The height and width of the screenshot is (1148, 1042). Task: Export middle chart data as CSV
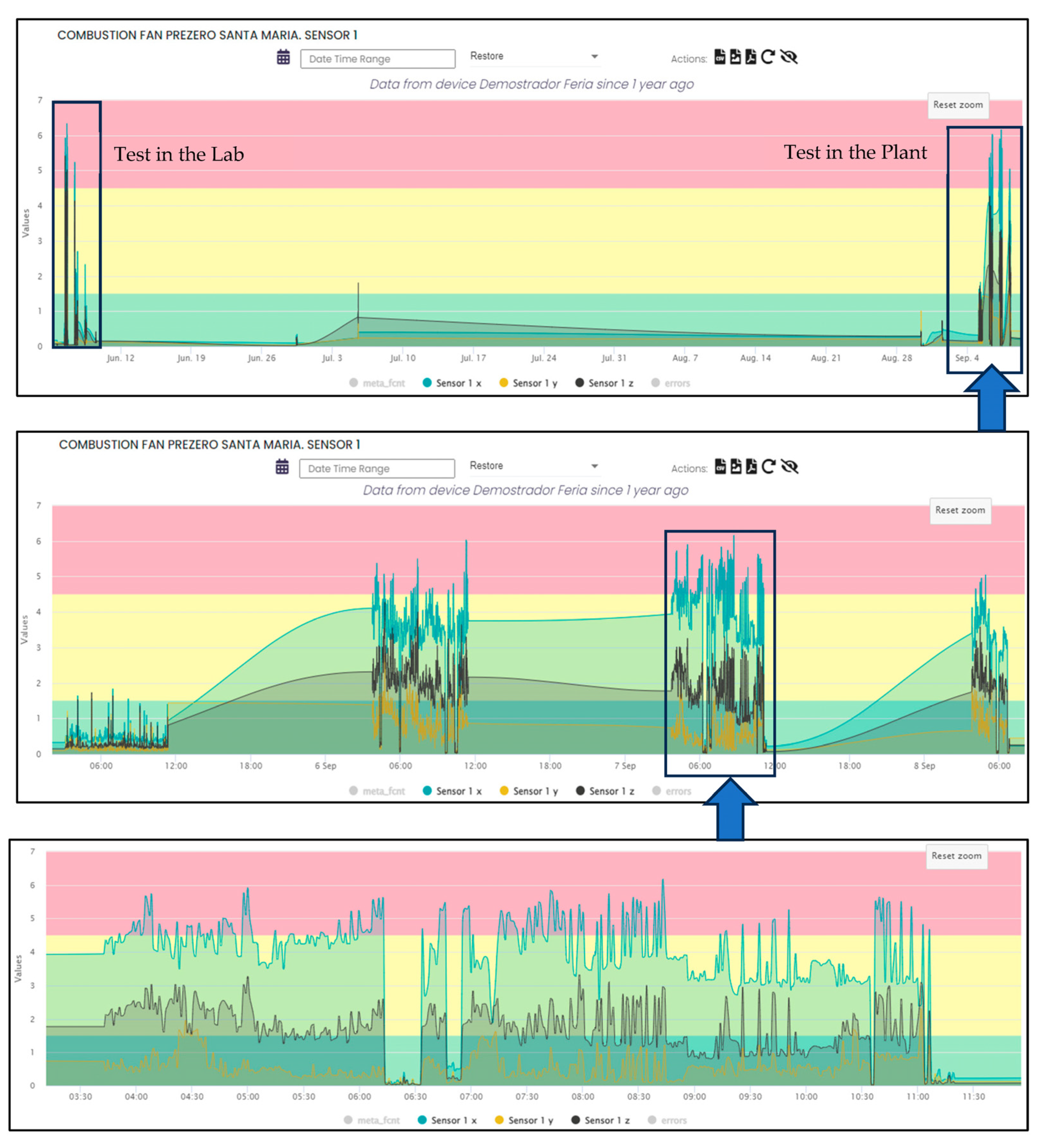pos(721,466)
